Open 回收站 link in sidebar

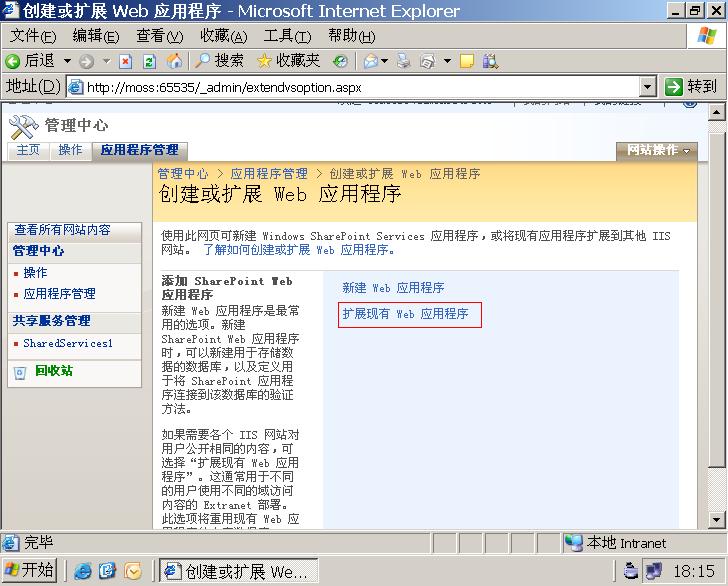(x=54, y=371)
